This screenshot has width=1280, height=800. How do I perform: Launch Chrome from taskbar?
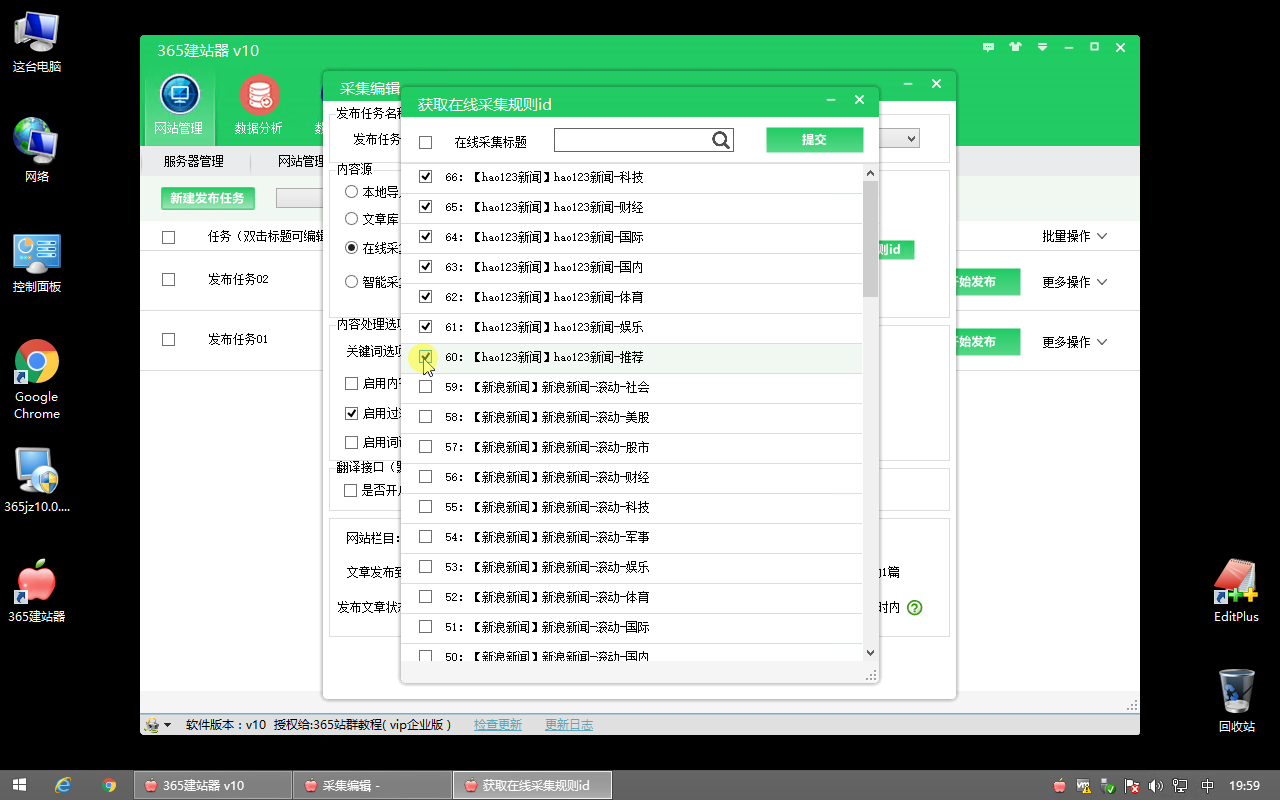click(x=110, y=785)
